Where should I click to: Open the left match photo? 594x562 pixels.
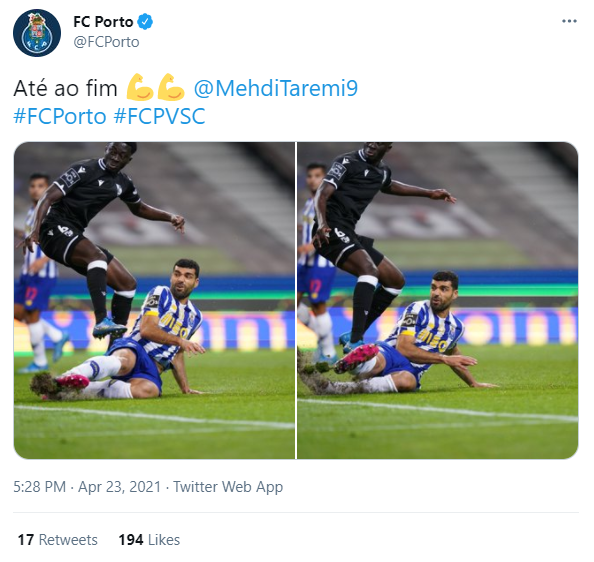pos(154,300)
